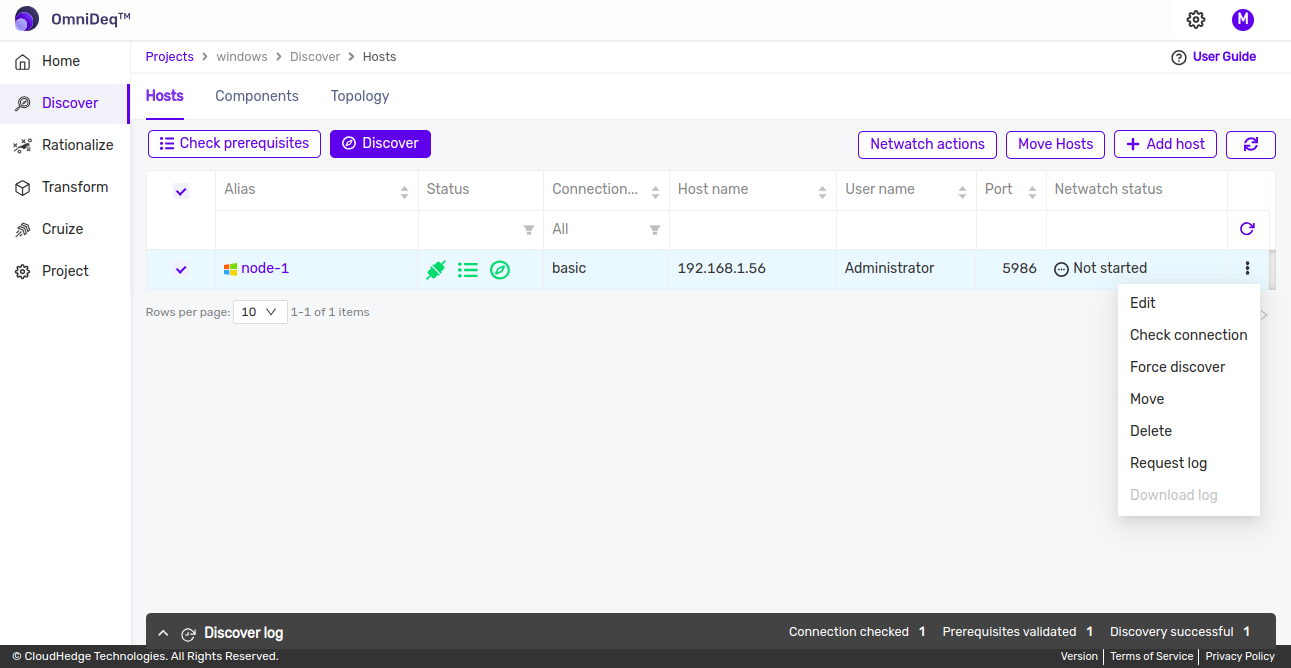Click the OmniDeq logo icon

[27, 19]
